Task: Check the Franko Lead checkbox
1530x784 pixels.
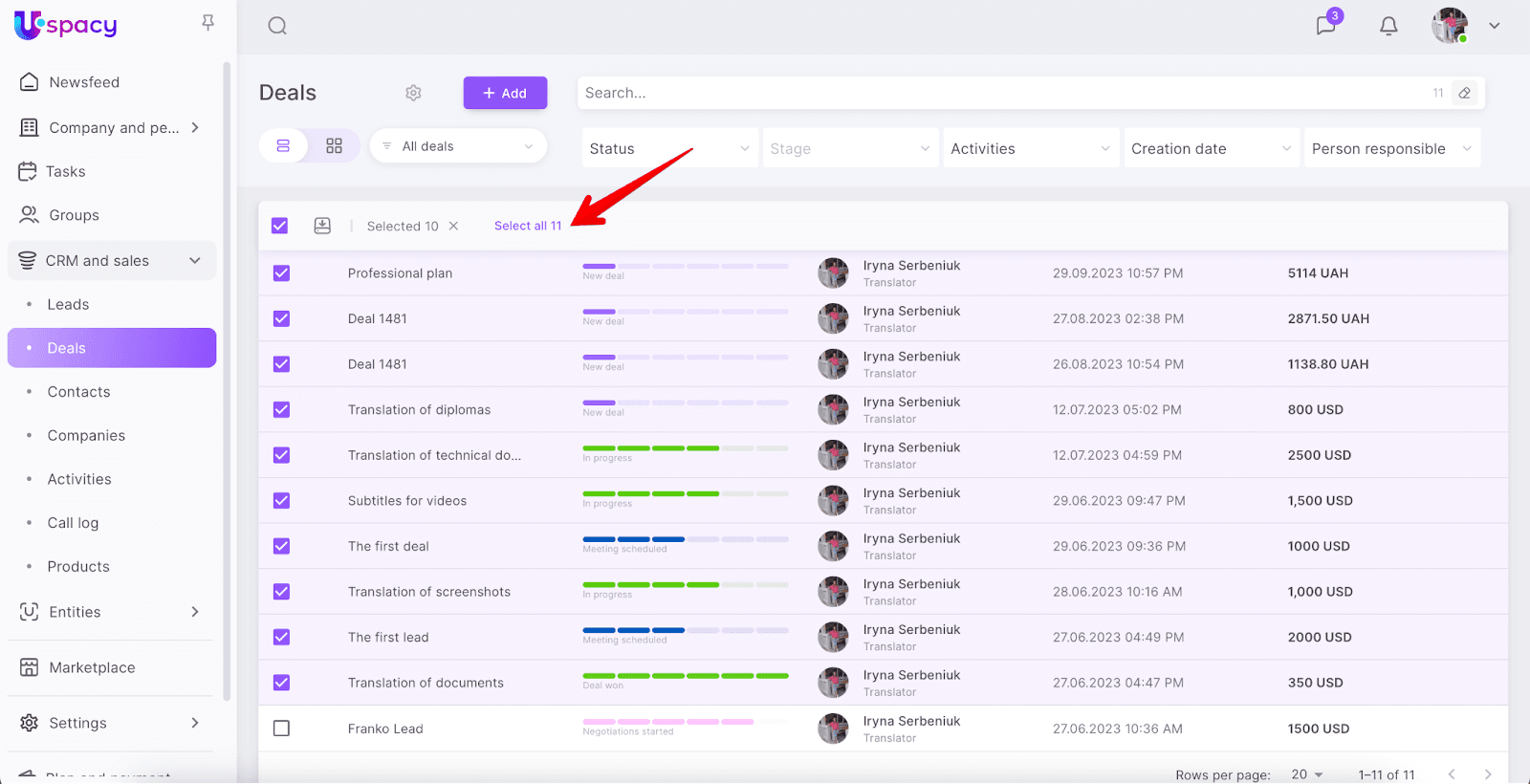Action: coord(281,729)
